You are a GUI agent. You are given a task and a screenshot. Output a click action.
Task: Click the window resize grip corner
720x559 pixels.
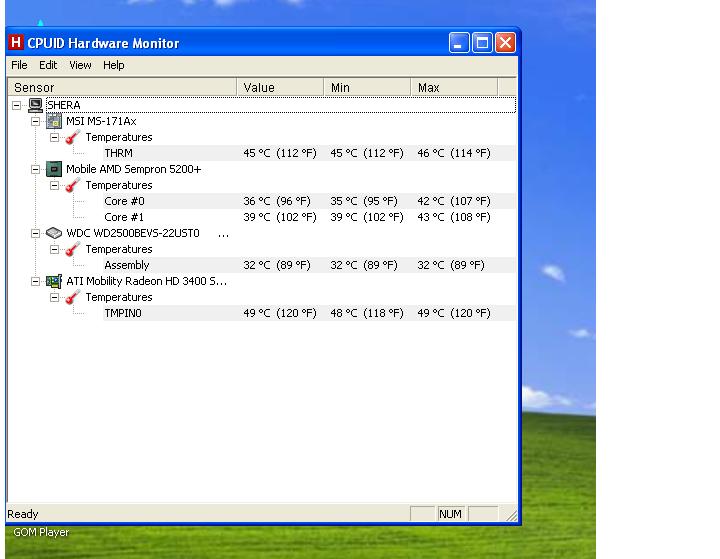tap(511, 515)
